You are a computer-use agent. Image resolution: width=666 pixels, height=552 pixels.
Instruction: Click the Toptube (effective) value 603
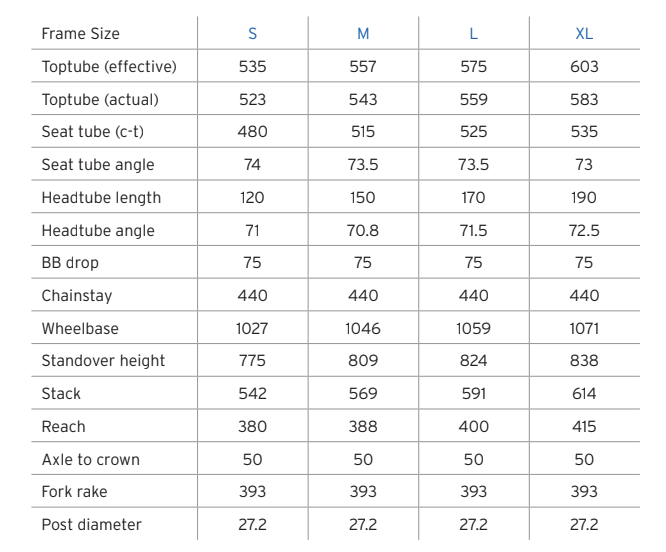[584, 67]
